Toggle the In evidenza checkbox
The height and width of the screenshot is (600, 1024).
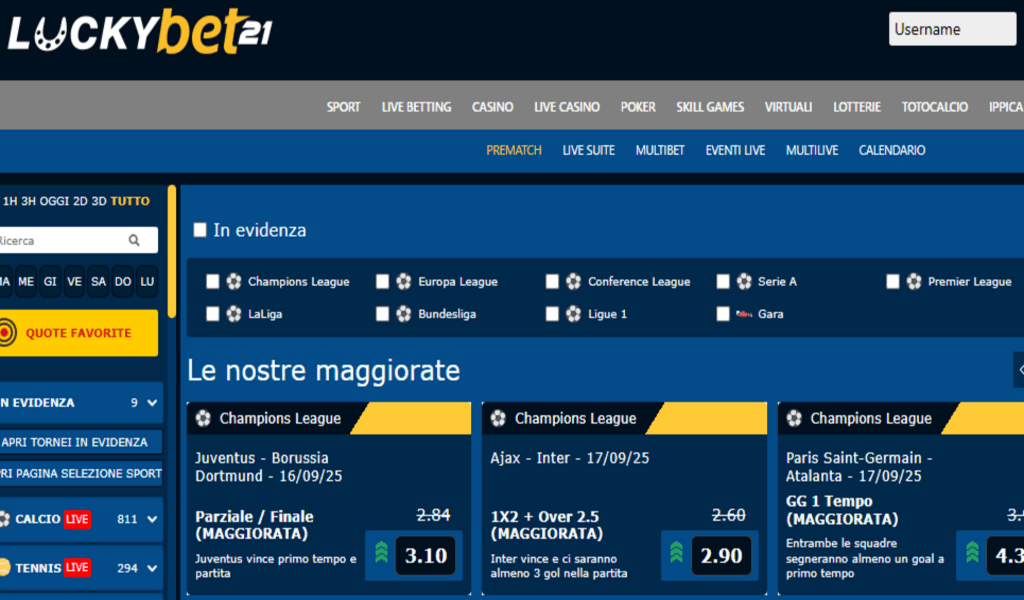[200, 230]
